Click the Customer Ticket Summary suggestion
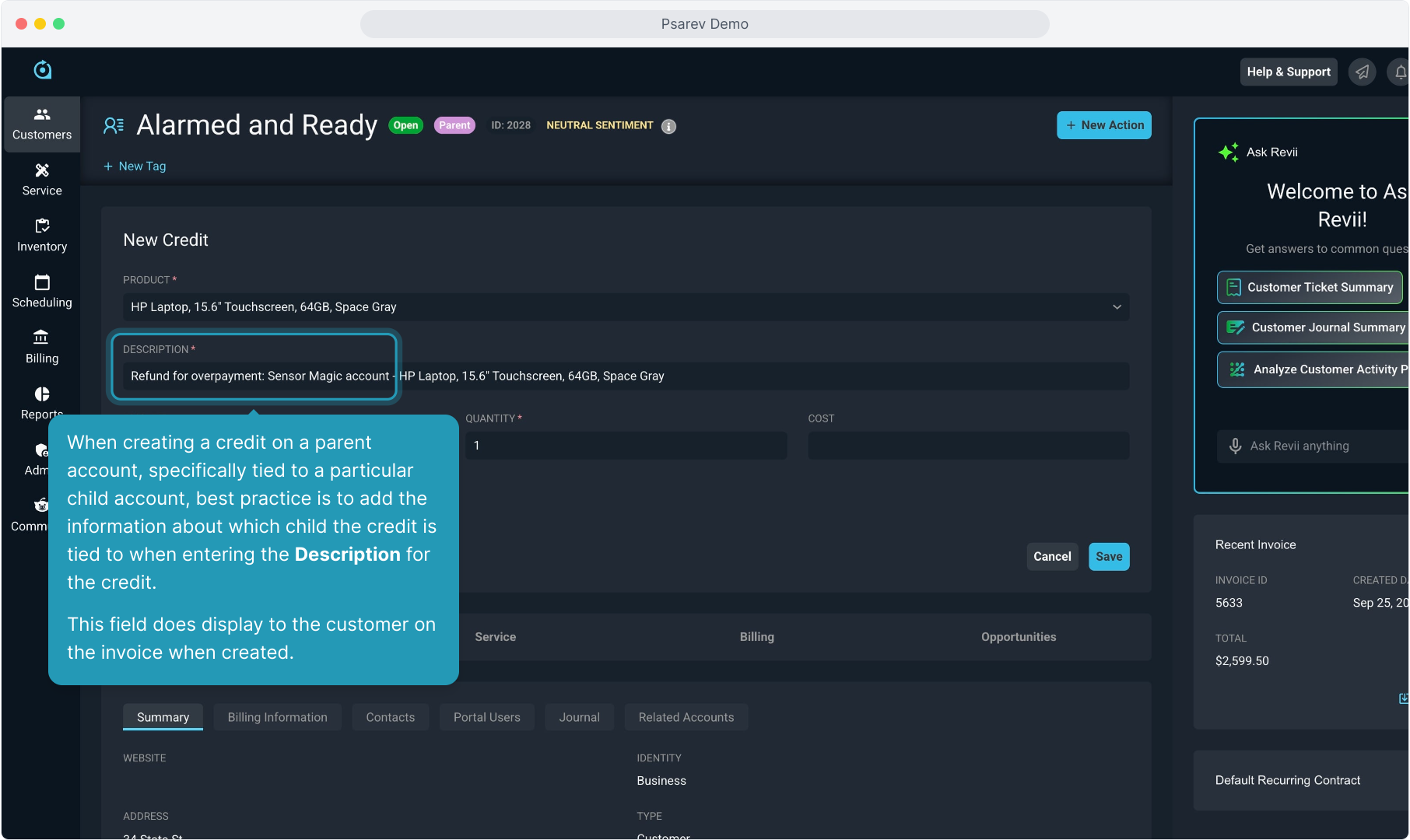Viewport: 1410px width, 840px height. [1310, 288]
